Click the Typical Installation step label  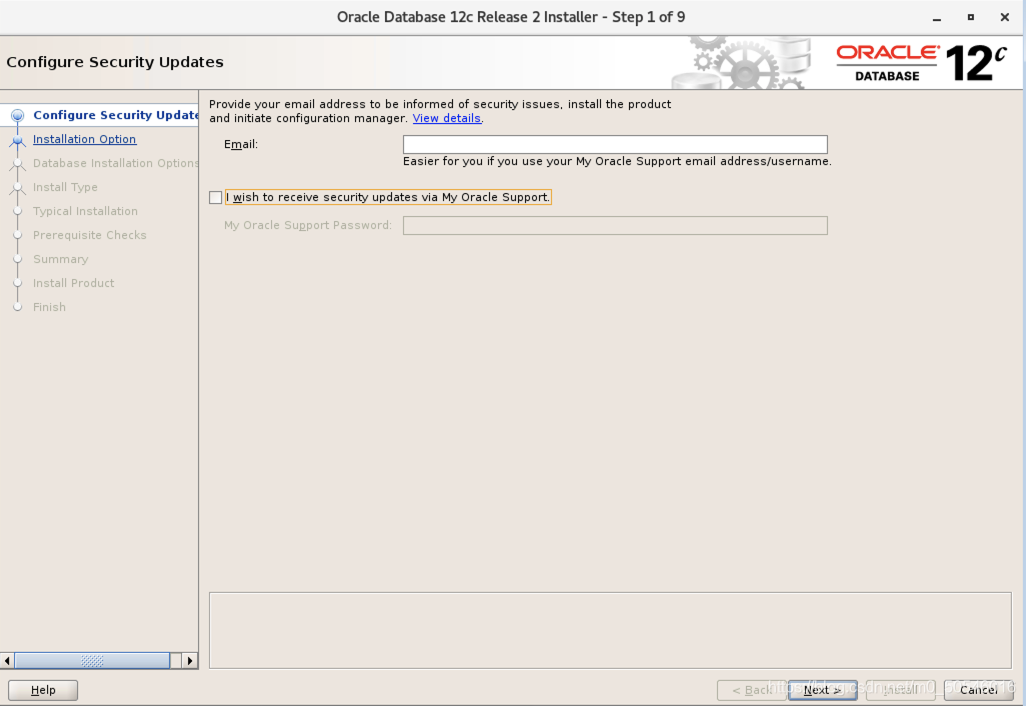pos(86,211)
